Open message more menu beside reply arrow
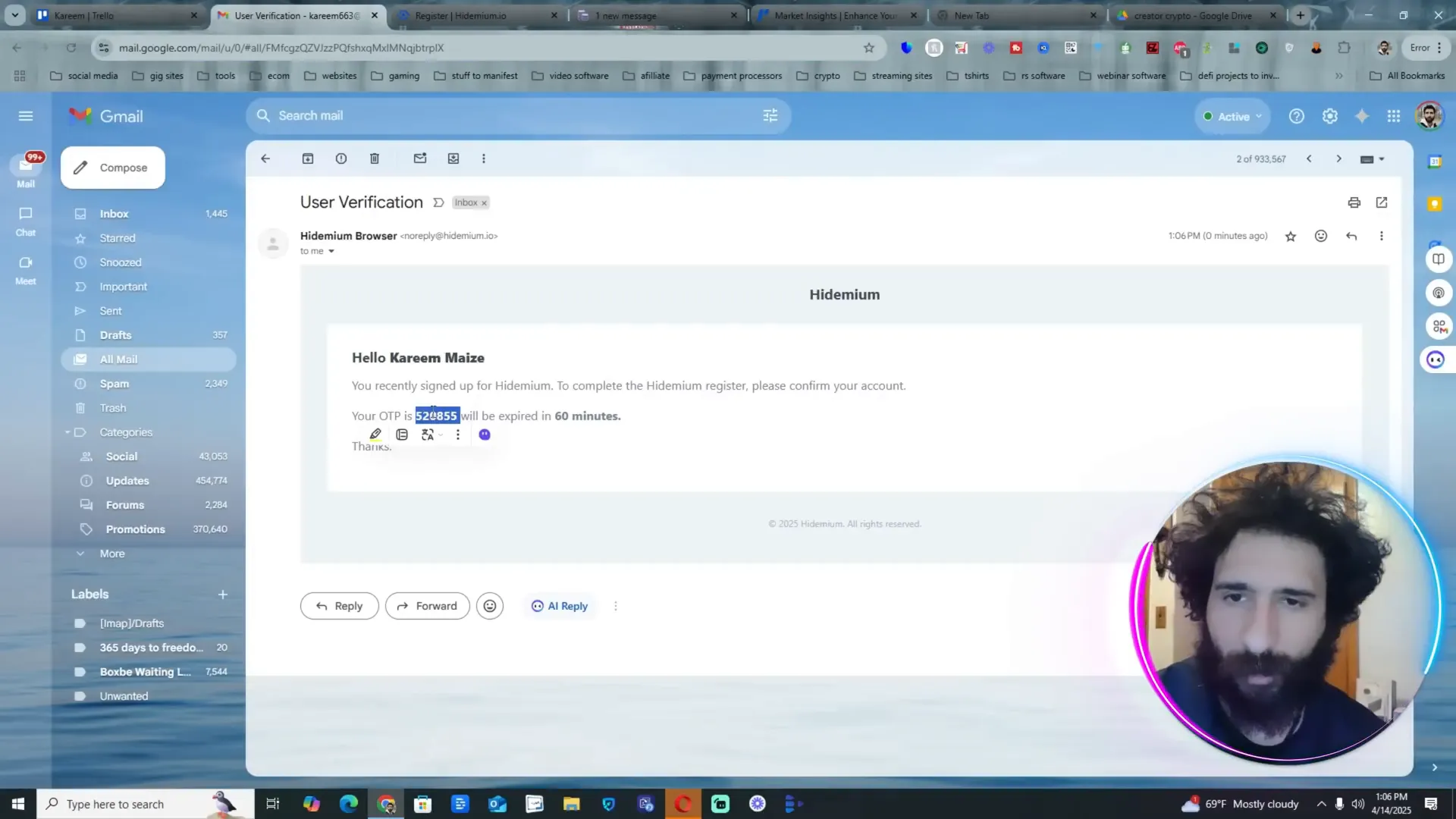The image size is (1456, 819). 1382,236
